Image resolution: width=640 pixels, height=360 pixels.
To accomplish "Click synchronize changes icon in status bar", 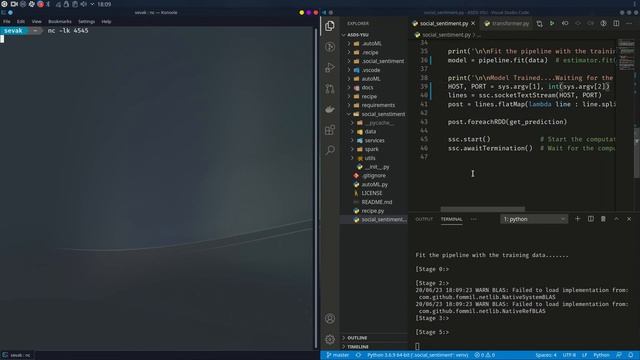I will pos(358,355).
